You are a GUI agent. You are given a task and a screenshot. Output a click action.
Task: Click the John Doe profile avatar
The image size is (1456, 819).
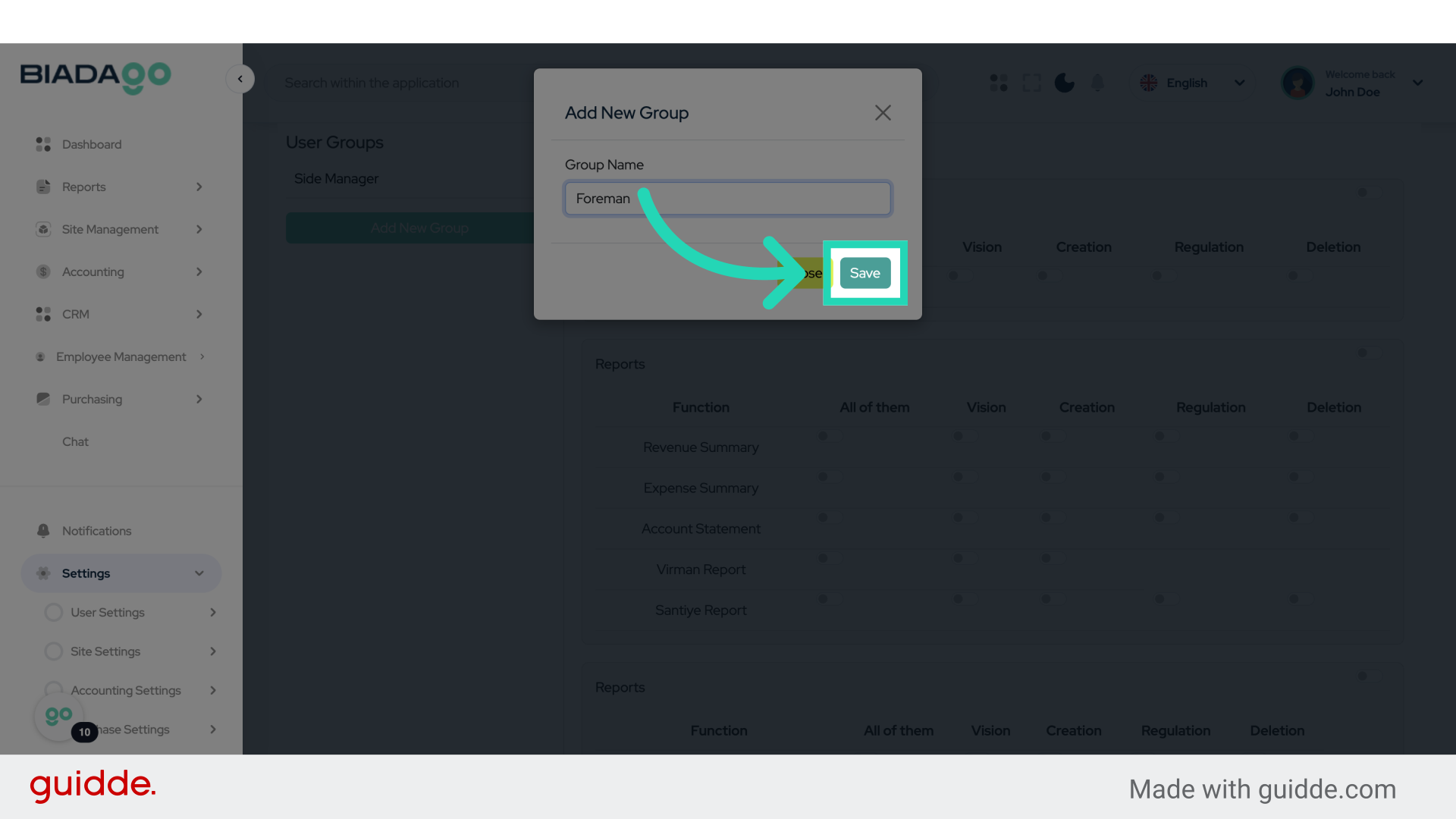pos(1297,83)
